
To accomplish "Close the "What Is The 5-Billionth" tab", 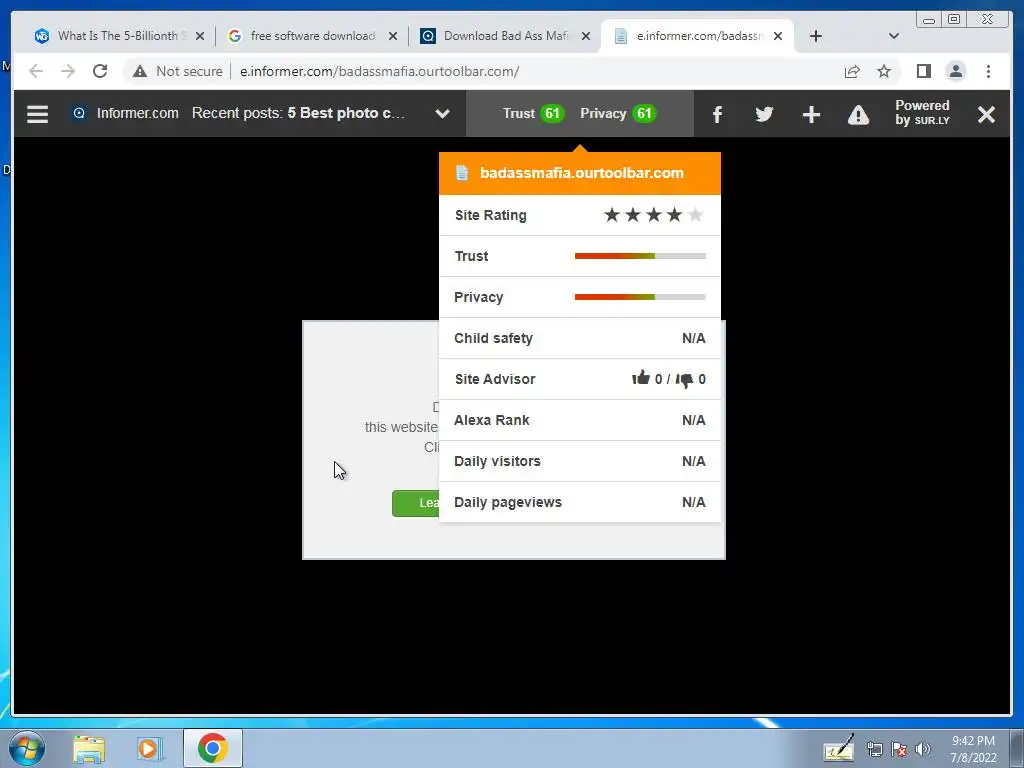I will point(200,36).
